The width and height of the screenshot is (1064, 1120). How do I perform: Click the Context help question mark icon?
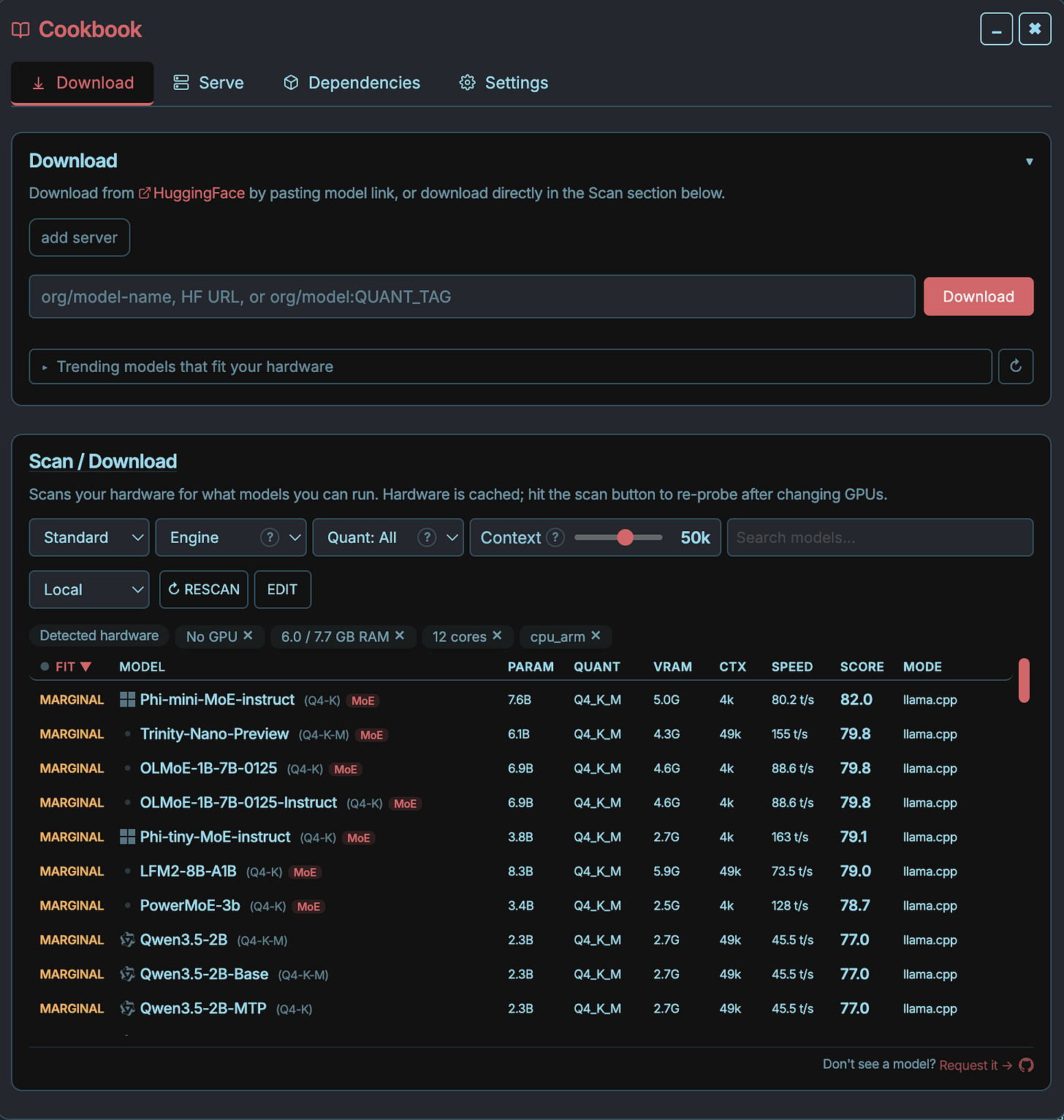coord(555,538)
